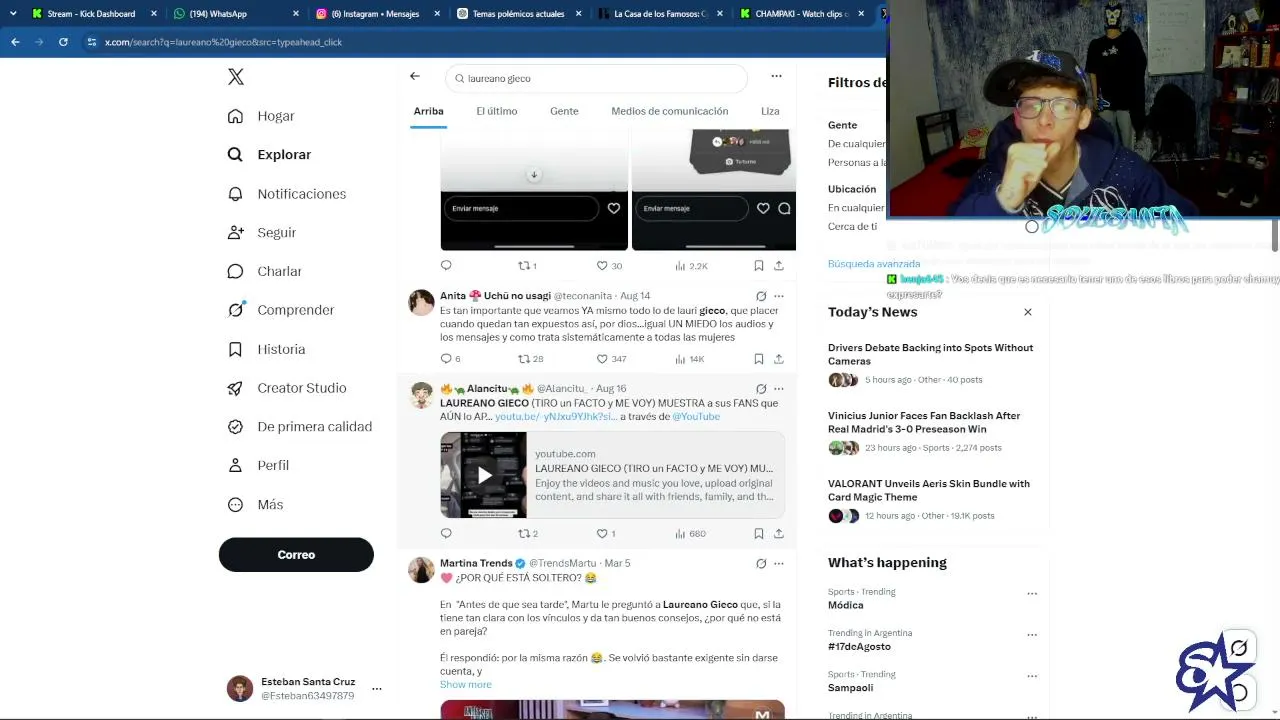Open more options on Alancitu's tweet
This screenshot has width=1280, height=720.
point(779,389)
